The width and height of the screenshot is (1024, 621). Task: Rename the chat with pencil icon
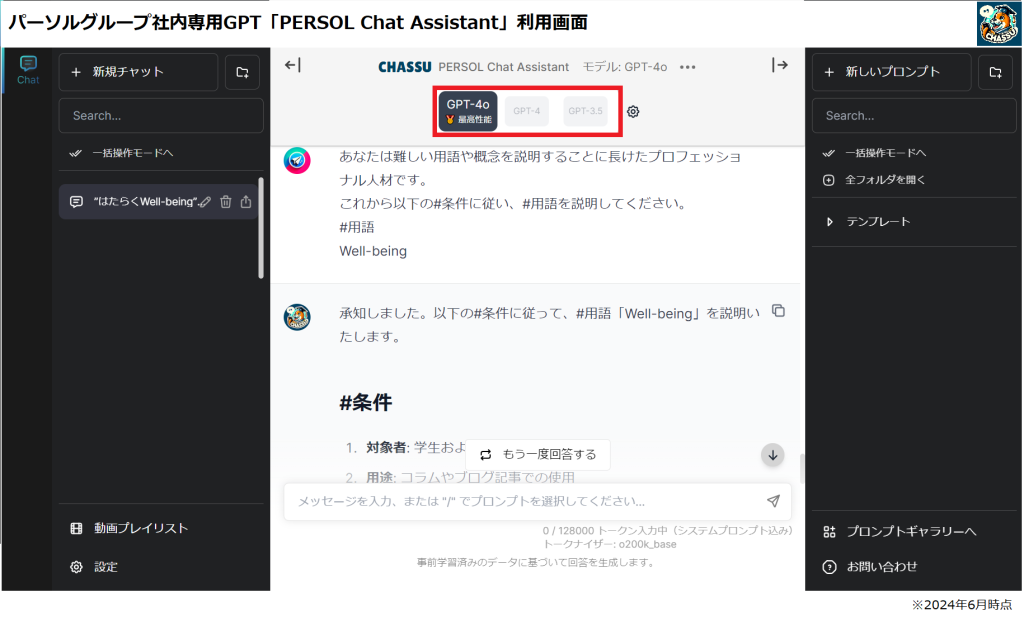tap(205, 202)
